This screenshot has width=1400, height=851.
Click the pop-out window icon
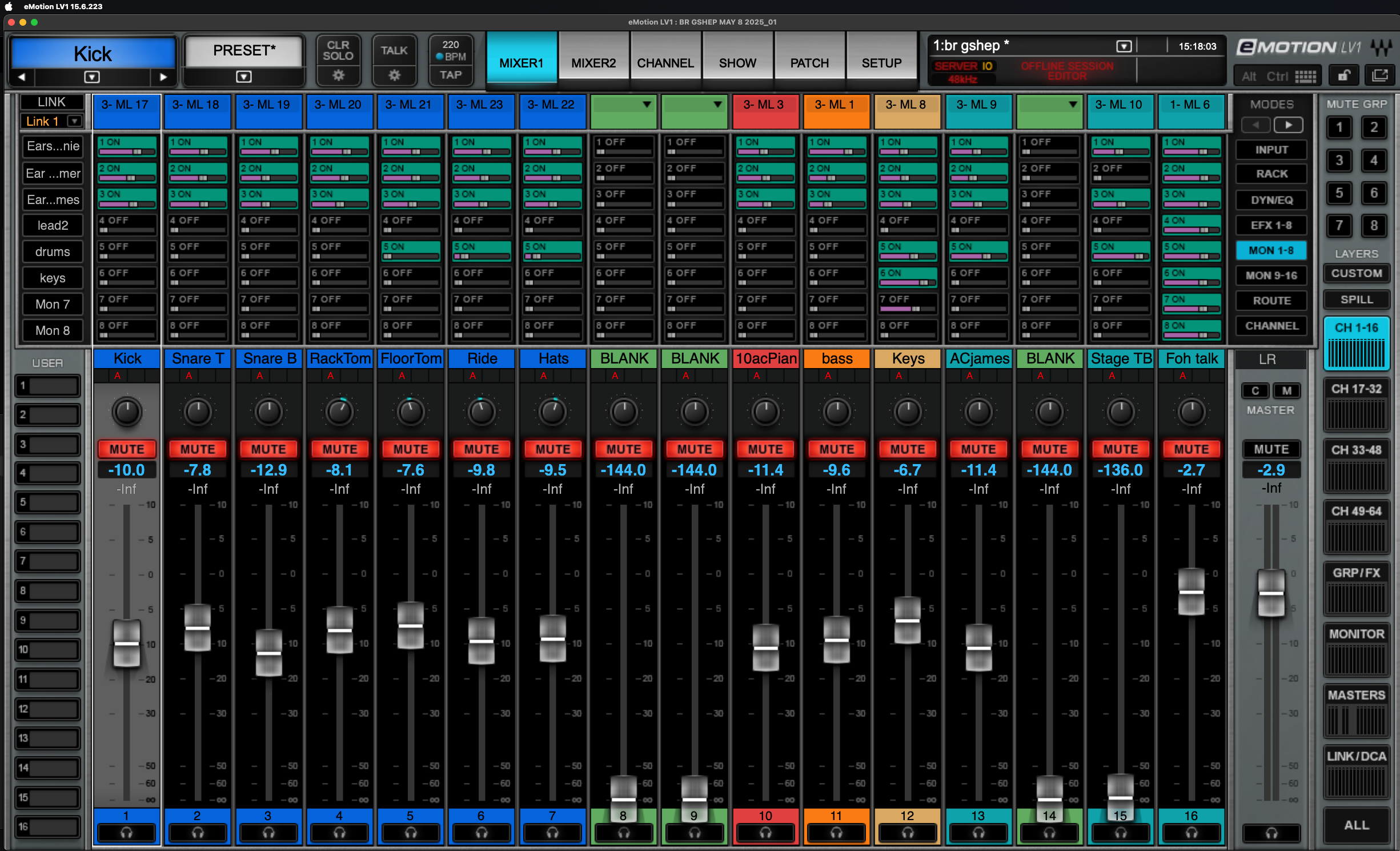1380,75
